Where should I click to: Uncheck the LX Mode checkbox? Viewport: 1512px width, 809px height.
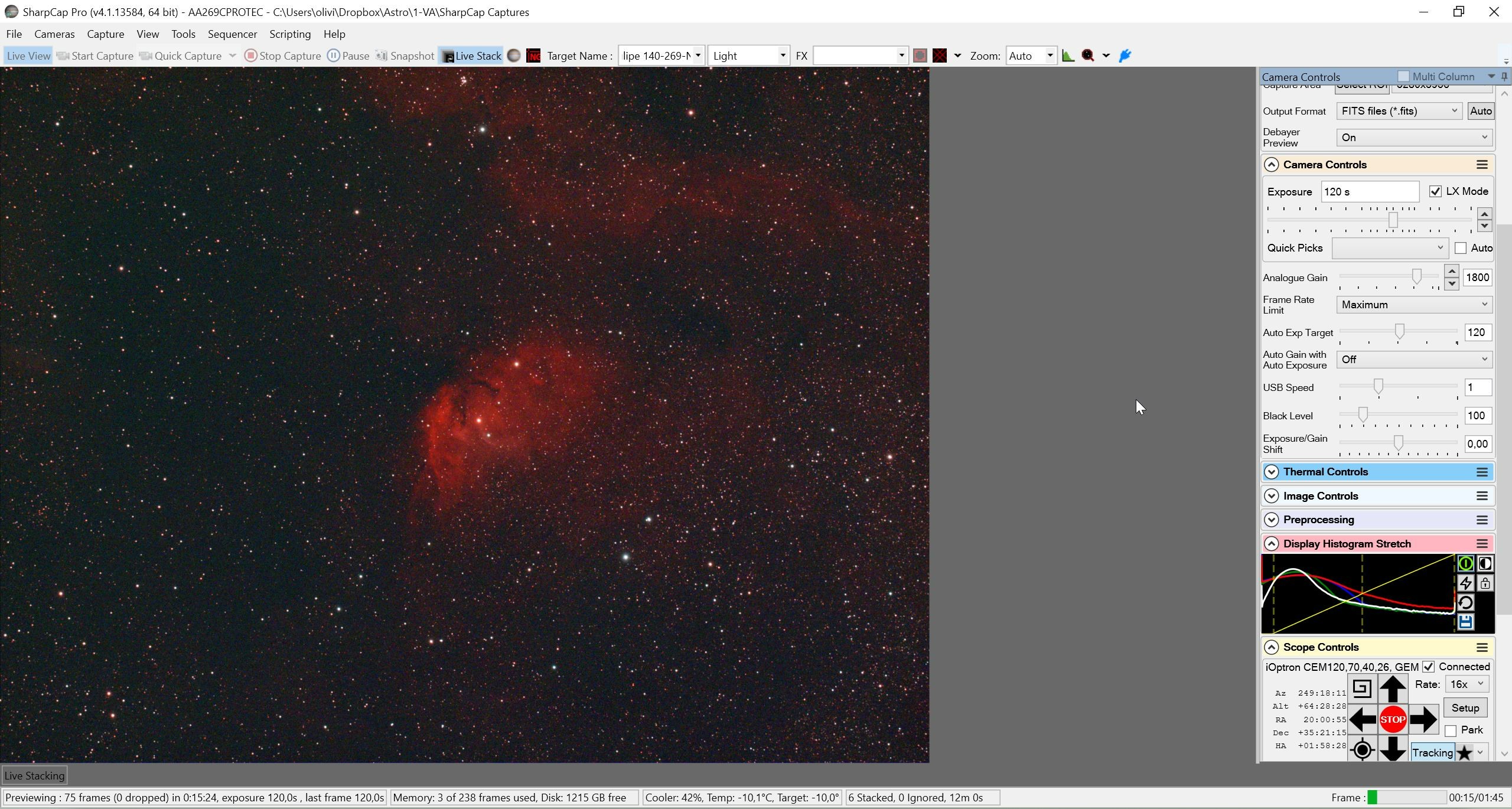1435,191
